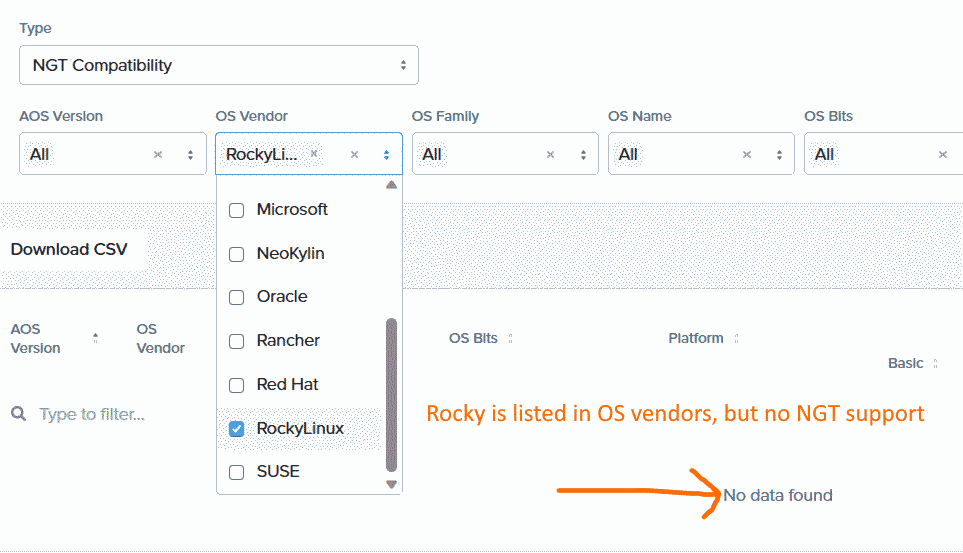Check the Red Hat vendor checkbox
Screen dimensions: 963x553
coord(236,385)
